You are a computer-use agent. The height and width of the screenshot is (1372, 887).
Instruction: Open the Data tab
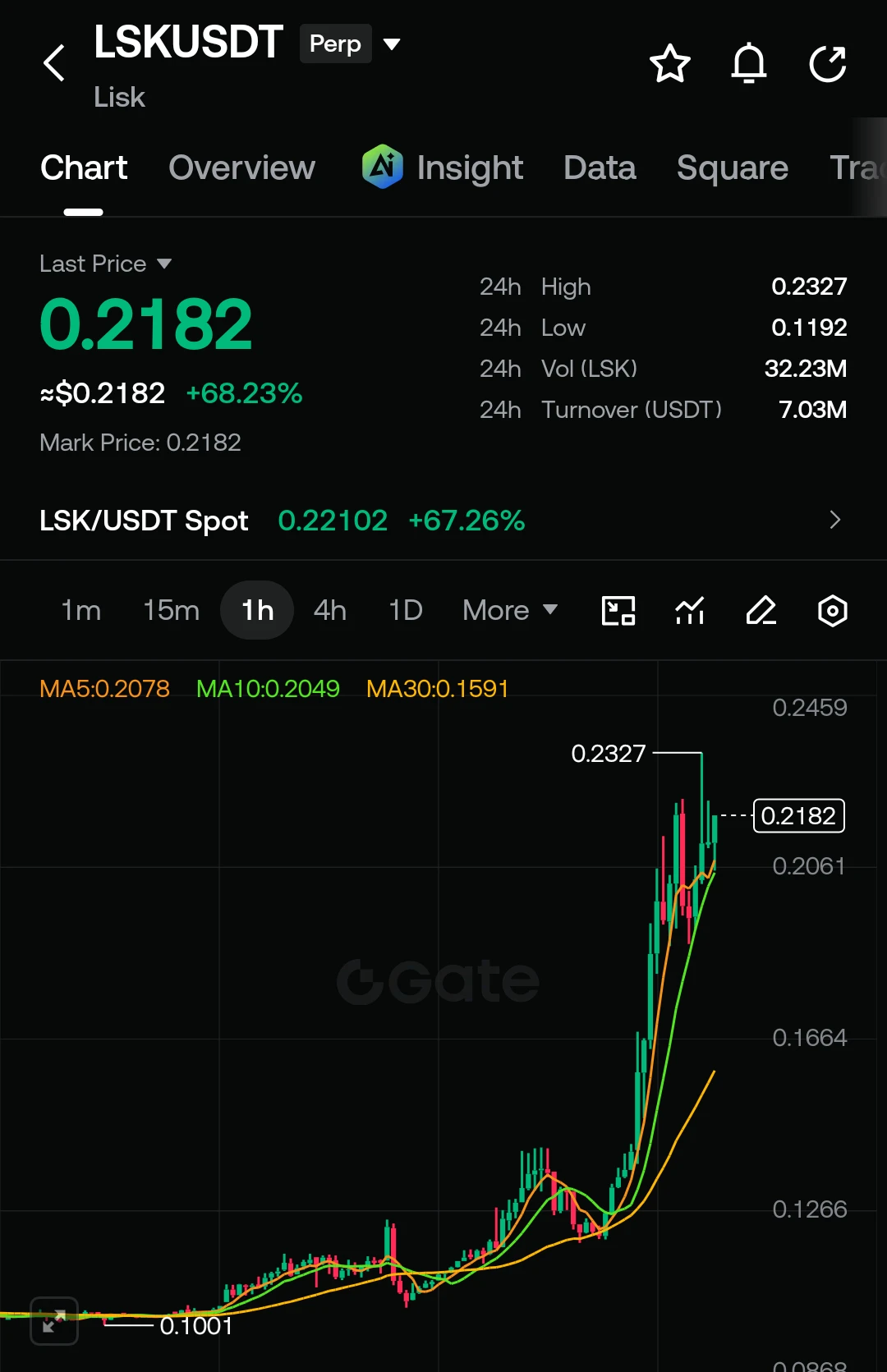600,167
